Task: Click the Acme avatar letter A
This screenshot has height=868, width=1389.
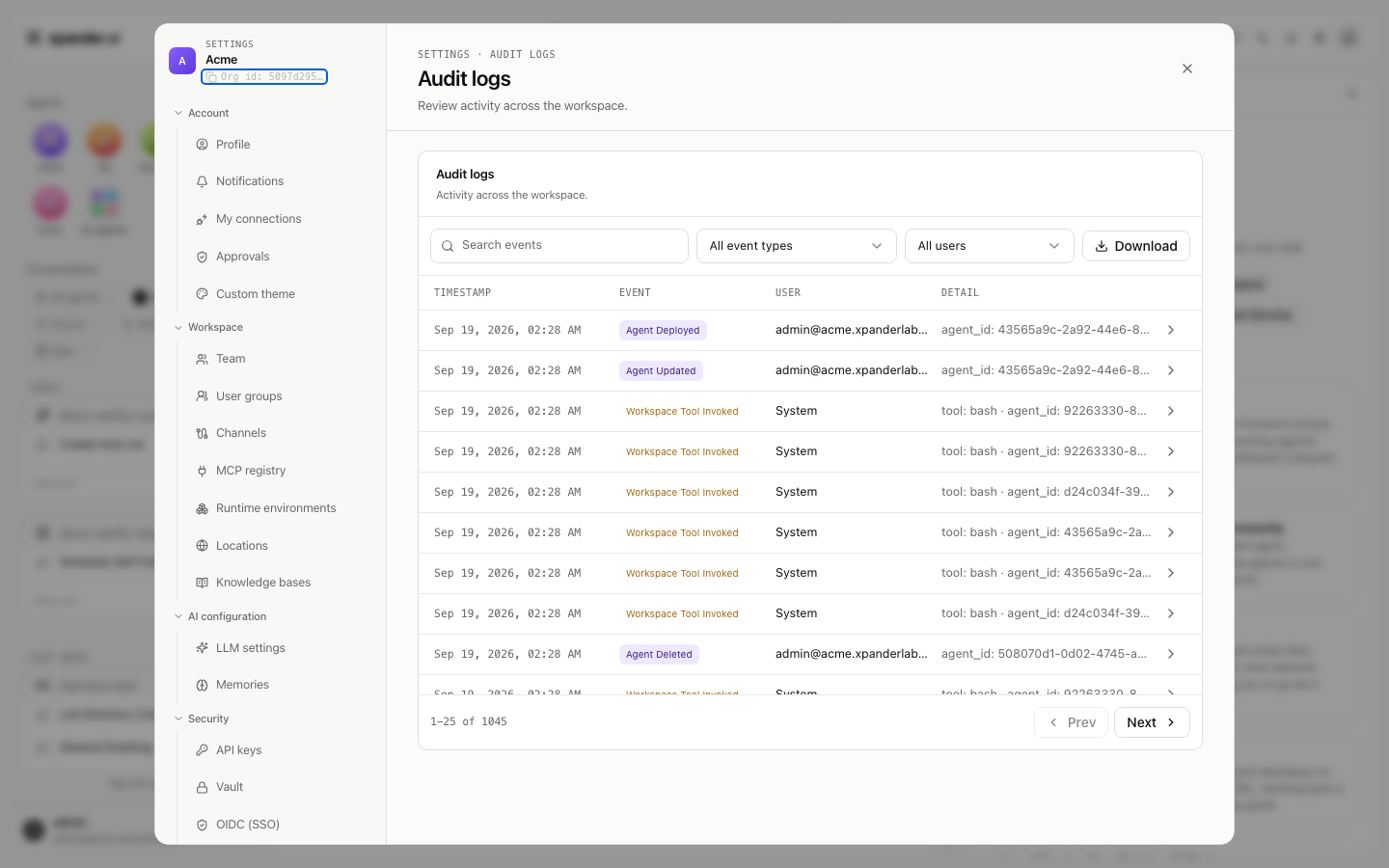Action: [182, 61]
